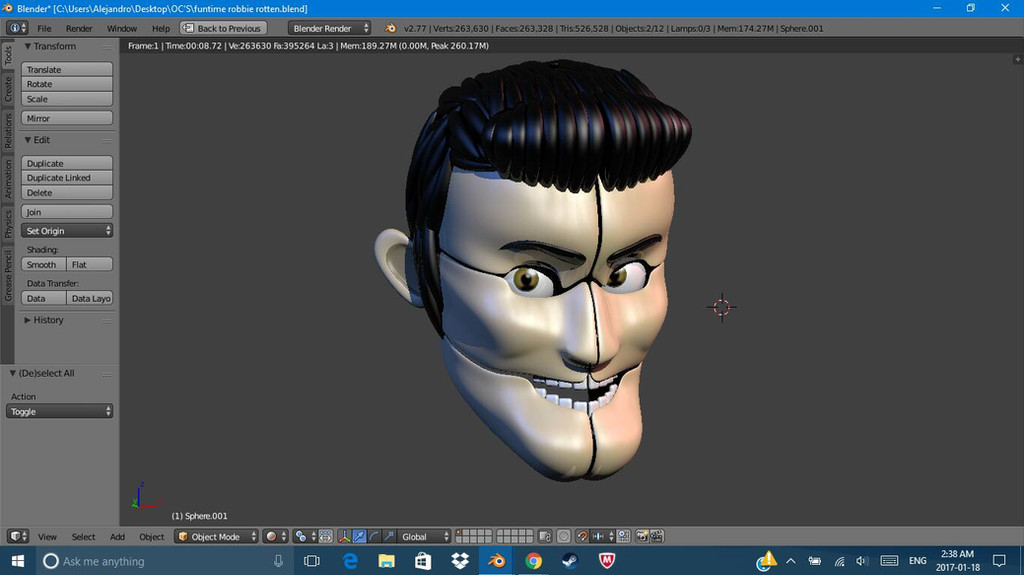The width and height of the screenshot is (1024, 575).
Task: Click the Back to Previous button
Action: [x=223, y=28]
